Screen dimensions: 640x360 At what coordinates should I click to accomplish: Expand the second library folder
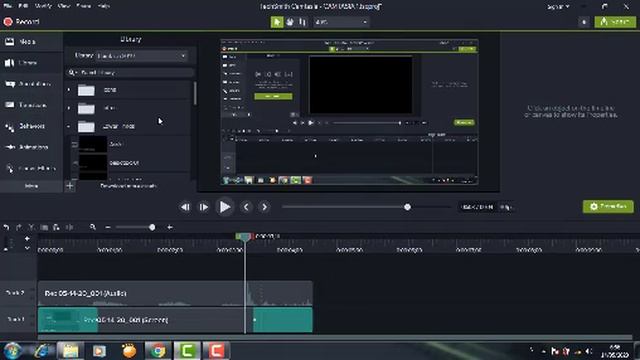(x=69, y=108)
